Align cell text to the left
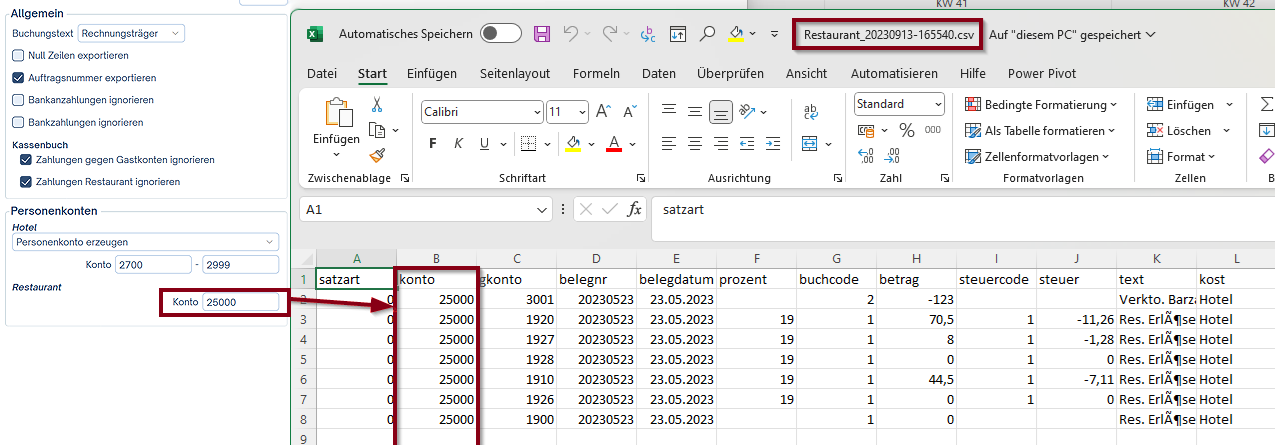 click(x=669, y=143)
